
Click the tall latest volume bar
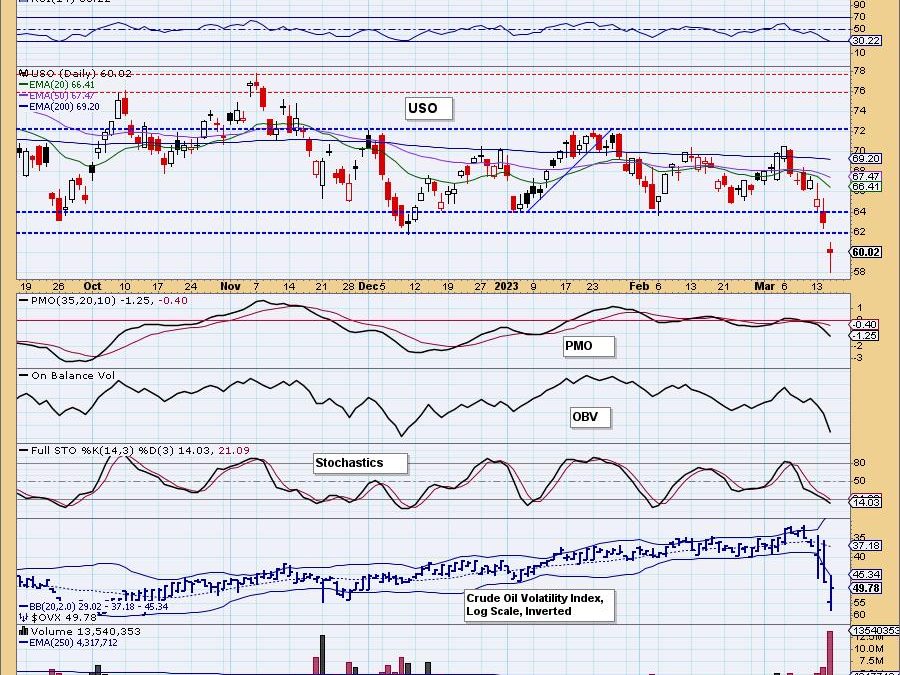[829, 653]
